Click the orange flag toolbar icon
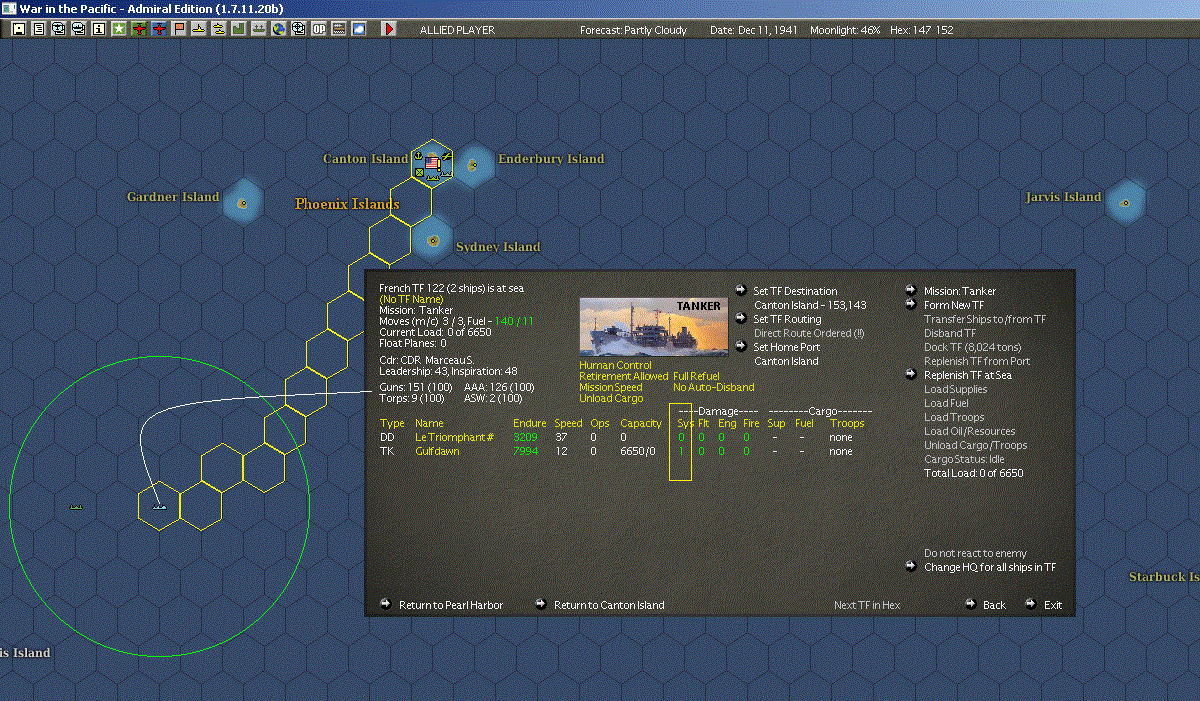This screenshot has width=1200, height=701. (x=179, y=29)
